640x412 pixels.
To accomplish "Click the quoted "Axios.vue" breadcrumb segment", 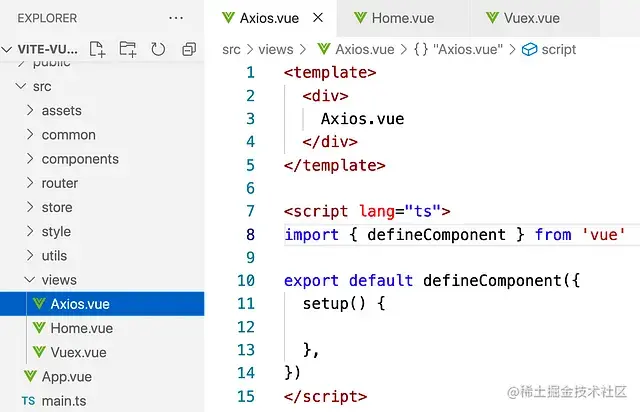I will pyautogui.click(x=468, y=49).
